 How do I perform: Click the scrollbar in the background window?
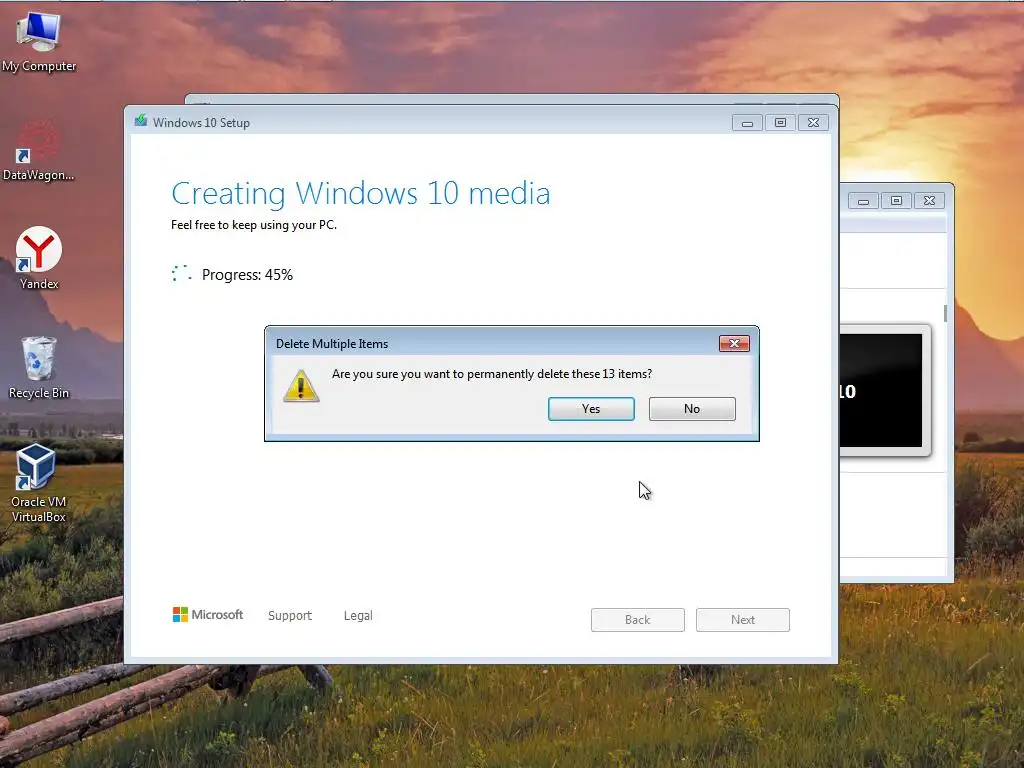(945, 313)
